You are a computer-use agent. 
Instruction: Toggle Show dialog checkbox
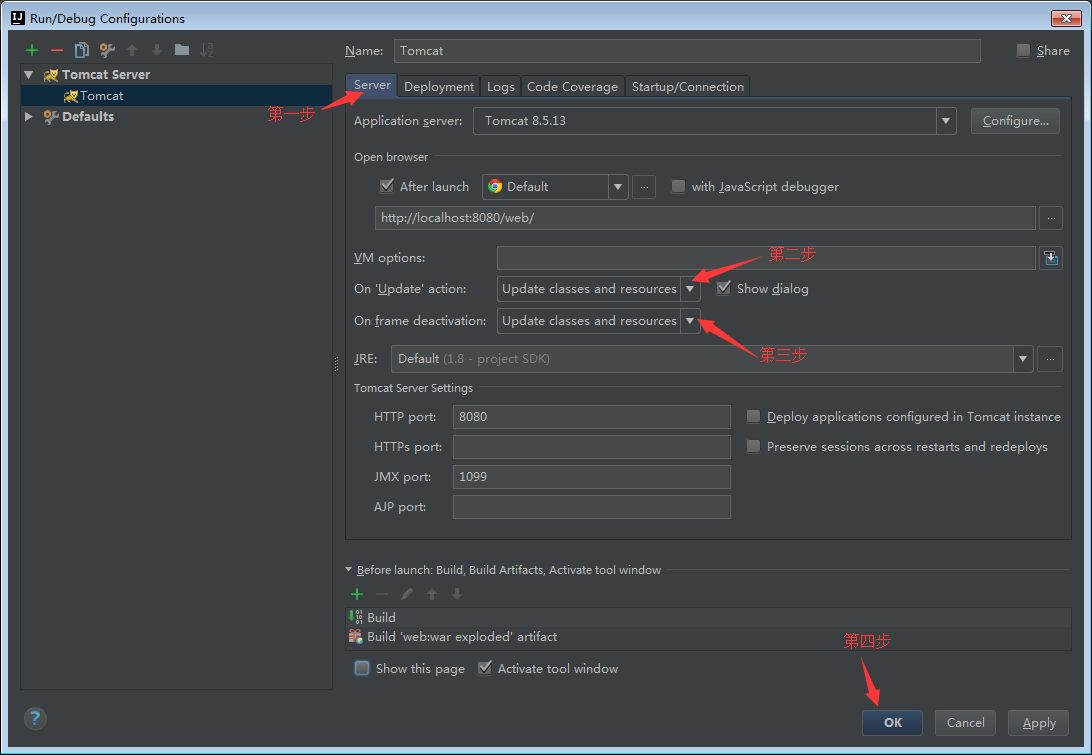[x=724, y=288]
